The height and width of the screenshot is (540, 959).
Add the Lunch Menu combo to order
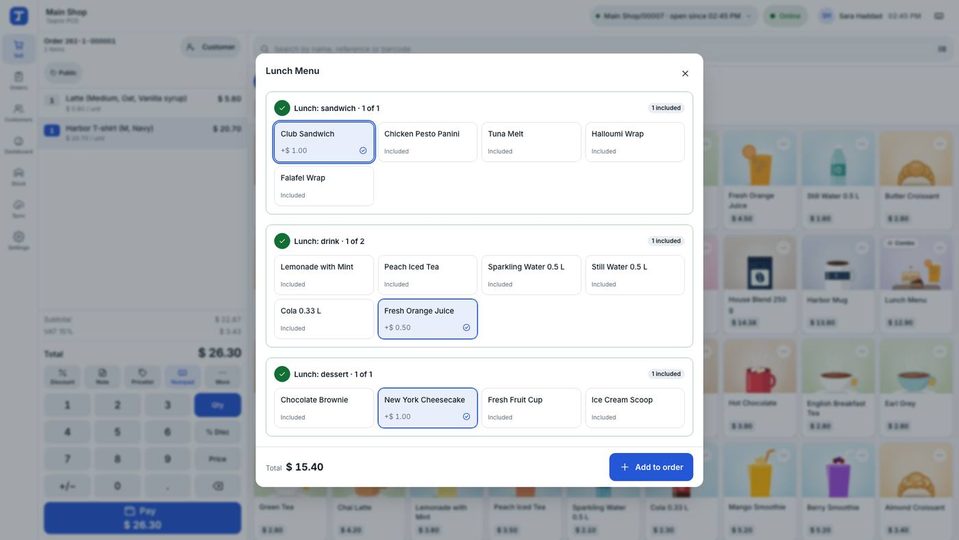click(x=651, y=467)
